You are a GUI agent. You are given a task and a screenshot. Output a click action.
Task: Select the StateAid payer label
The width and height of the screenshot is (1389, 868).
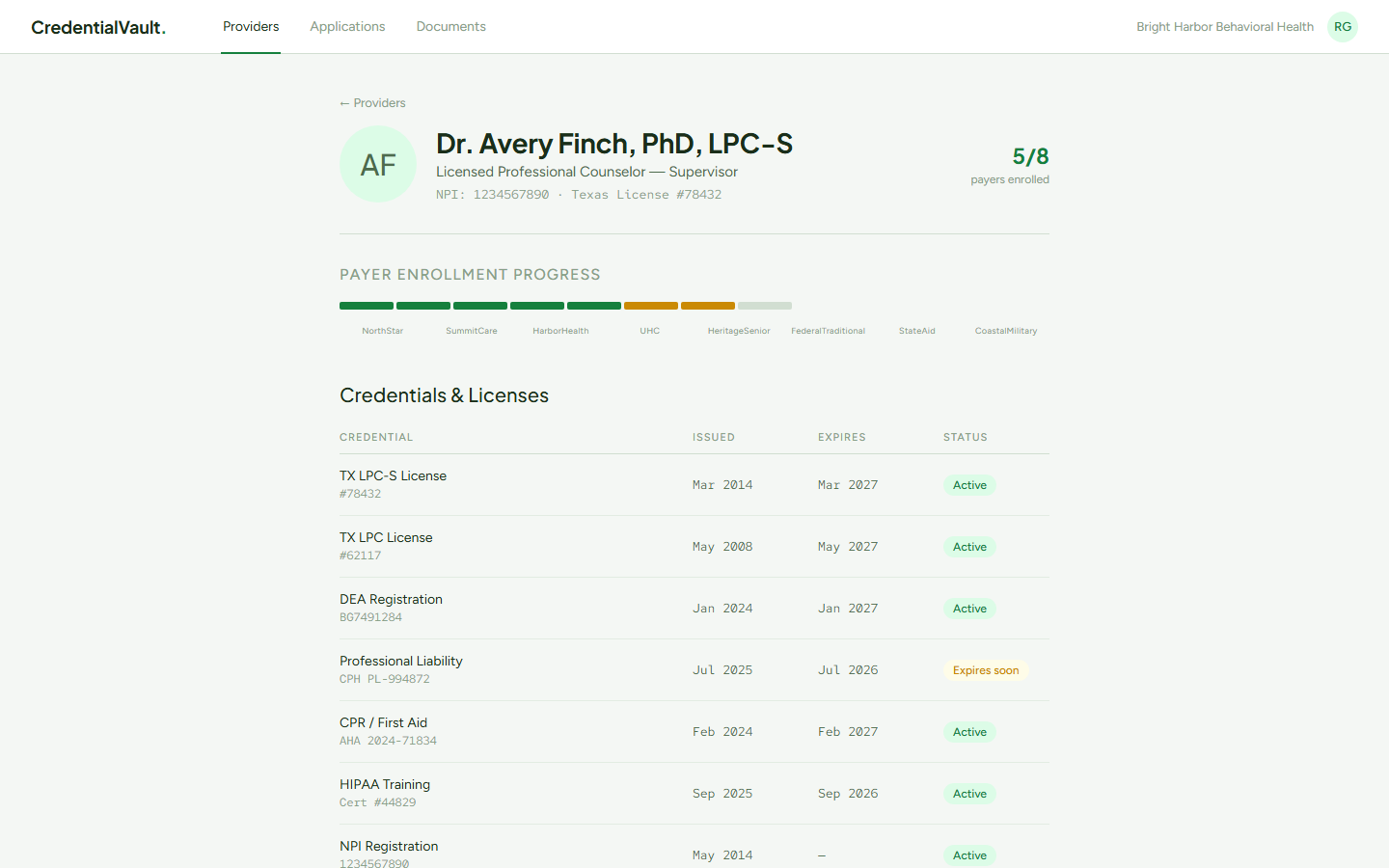click(x=917, y=331)
